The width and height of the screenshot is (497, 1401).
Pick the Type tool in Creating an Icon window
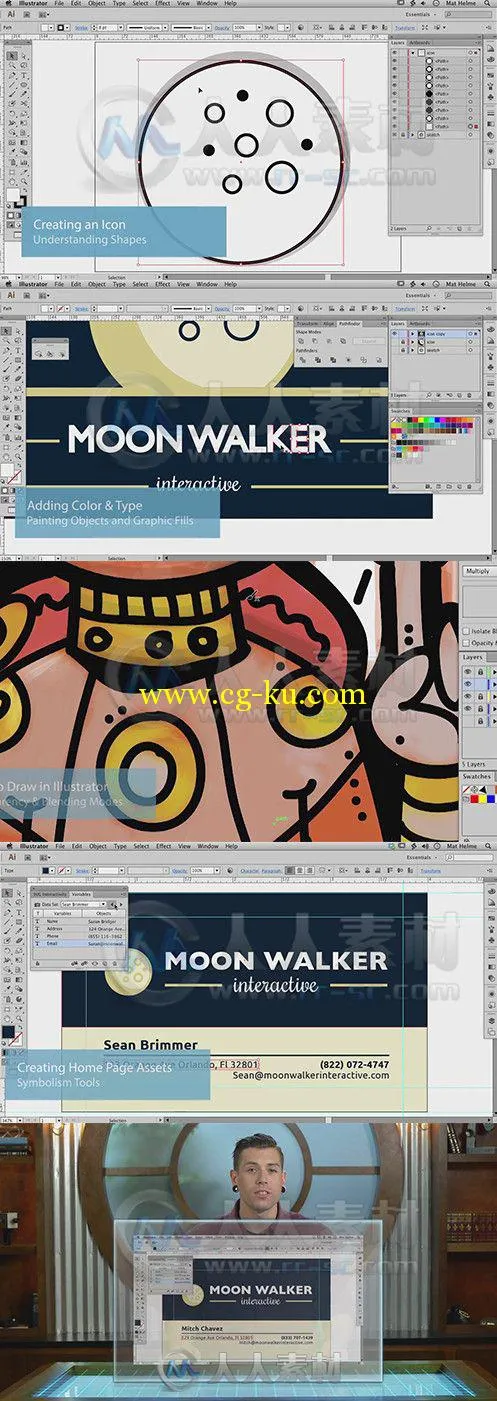coord(23,75)
